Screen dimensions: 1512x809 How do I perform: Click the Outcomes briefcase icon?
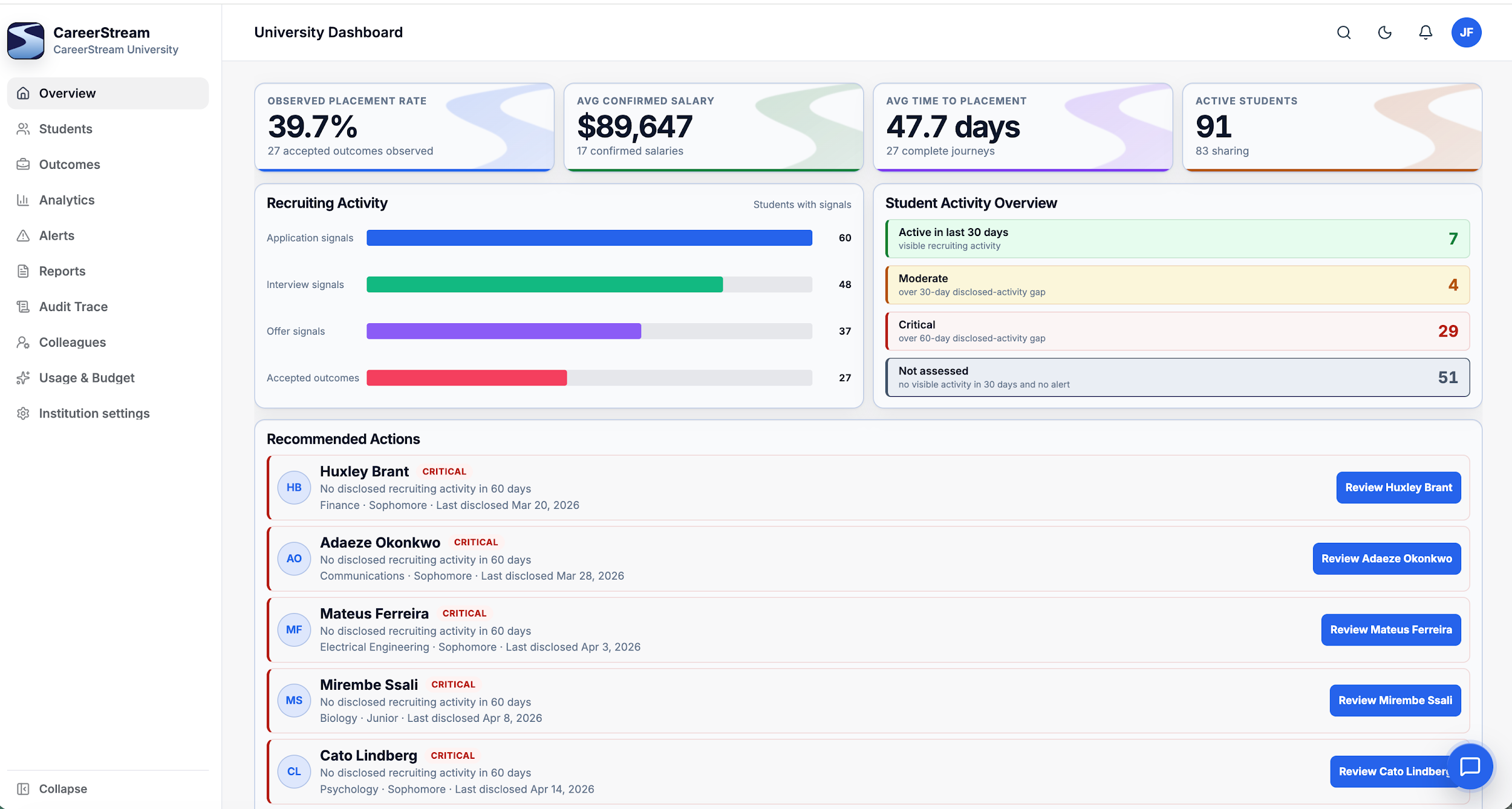tap(23, 165)
